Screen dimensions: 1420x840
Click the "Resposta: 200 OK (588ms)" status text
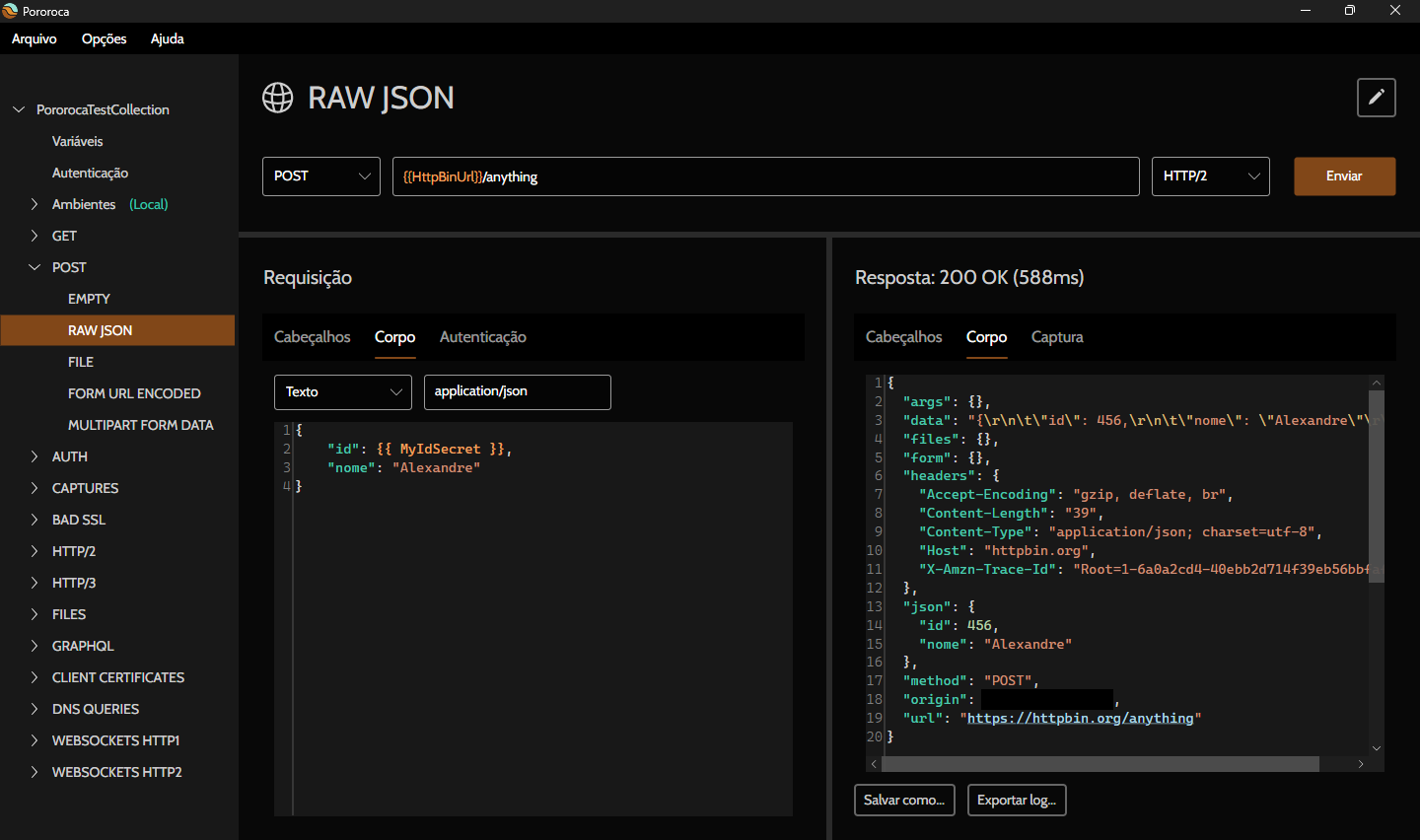click(969, 277)
